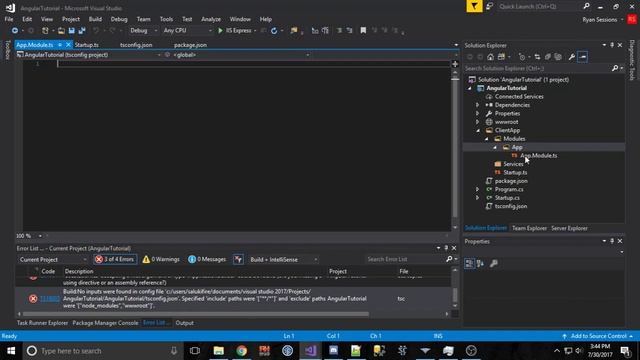Open the AngularTutorial (tsconfig project) dropdown

point(89,55)
